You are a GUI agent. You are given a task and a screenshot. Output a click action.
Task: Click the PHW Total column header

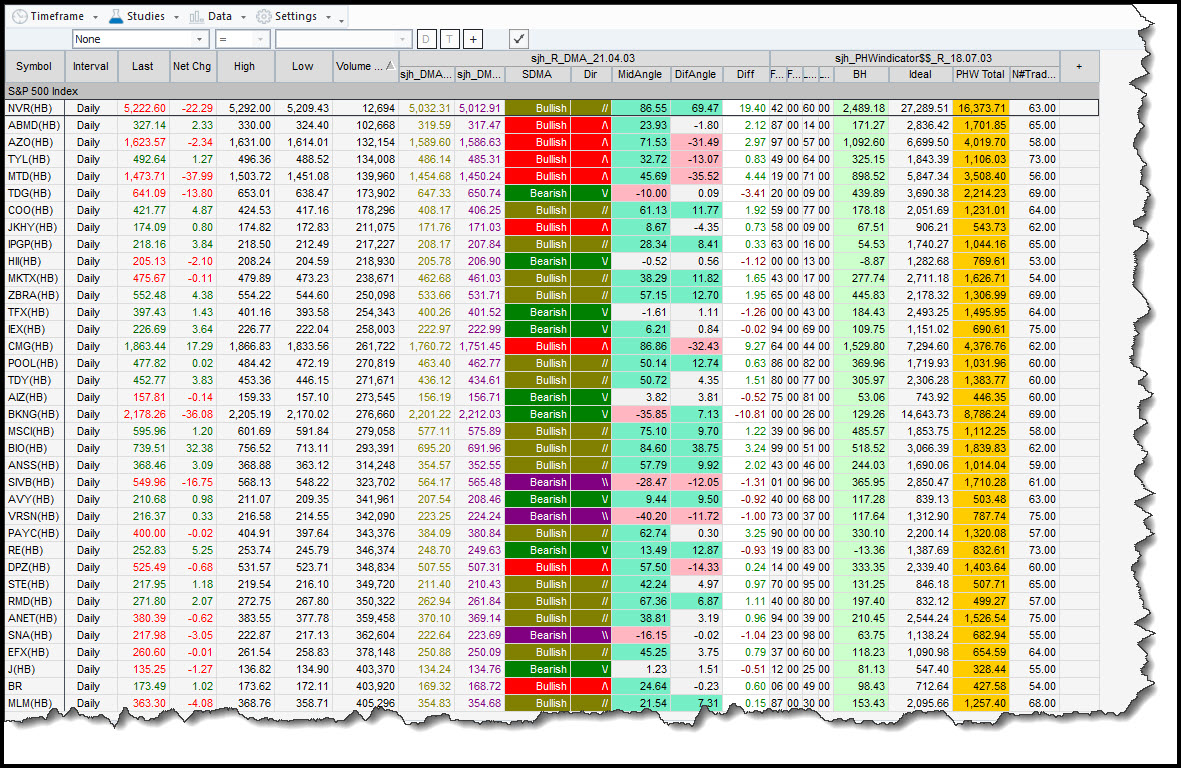pyautogui.click(x=980, y=75)
